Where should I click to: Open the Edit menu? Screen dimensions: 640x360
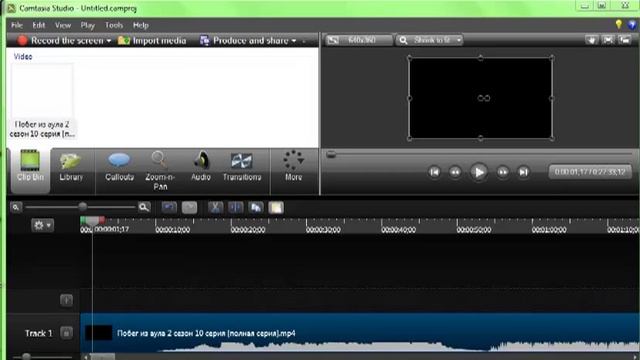[x=39, y=25]
